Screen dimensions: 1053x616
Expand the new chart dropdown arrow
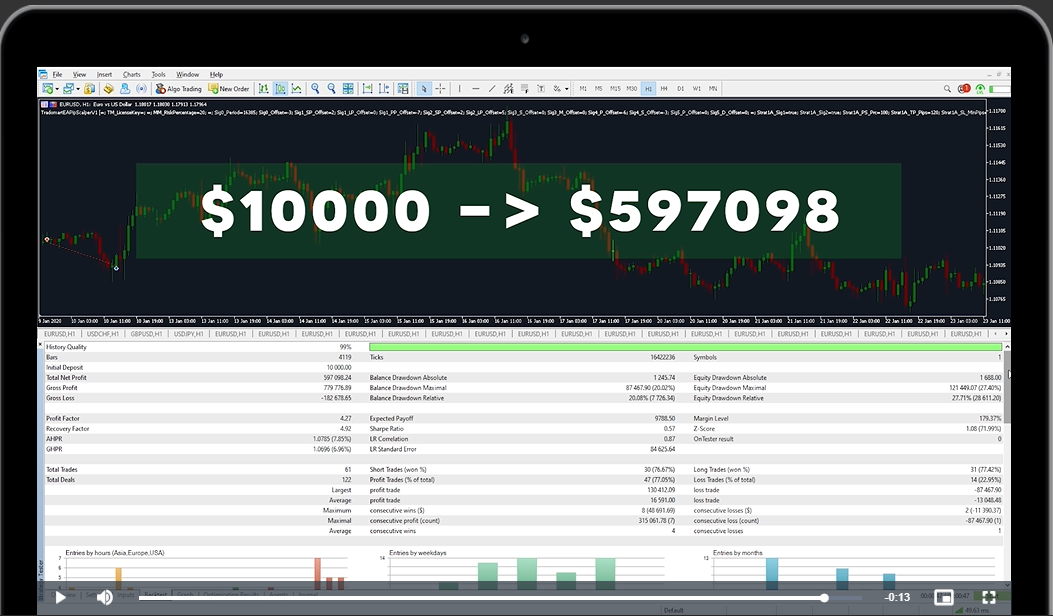[x=59, y=89]
